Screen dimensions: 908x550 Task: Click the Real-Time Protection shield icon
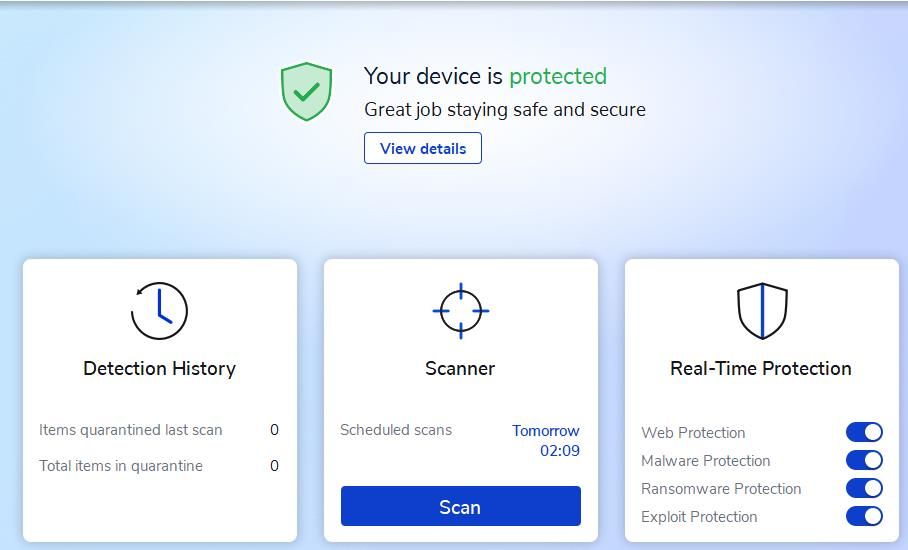pos(762,311)
